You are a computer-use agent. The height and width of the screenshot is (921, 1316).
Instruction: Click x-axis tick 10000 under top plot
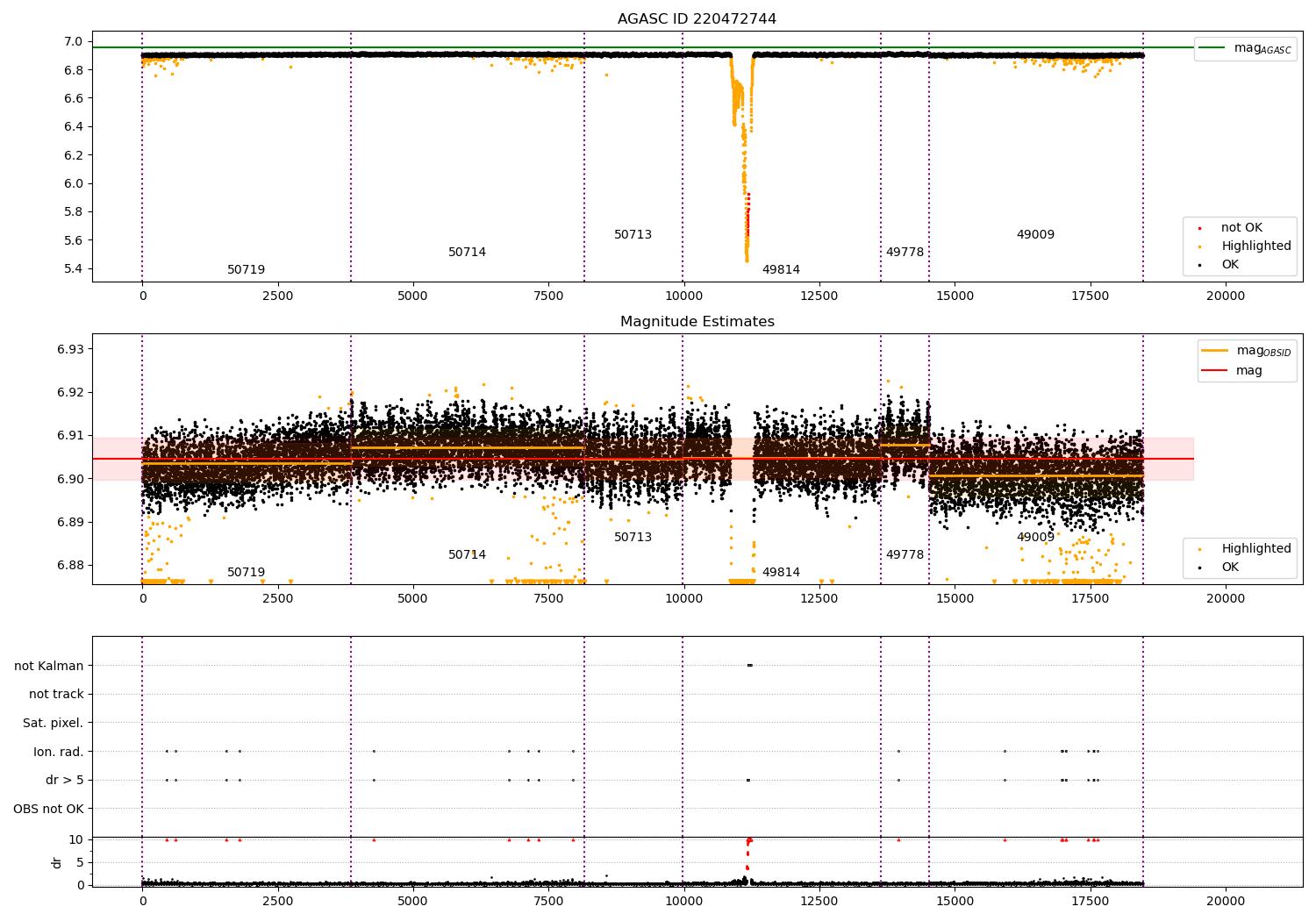click(x=683, y=296)
